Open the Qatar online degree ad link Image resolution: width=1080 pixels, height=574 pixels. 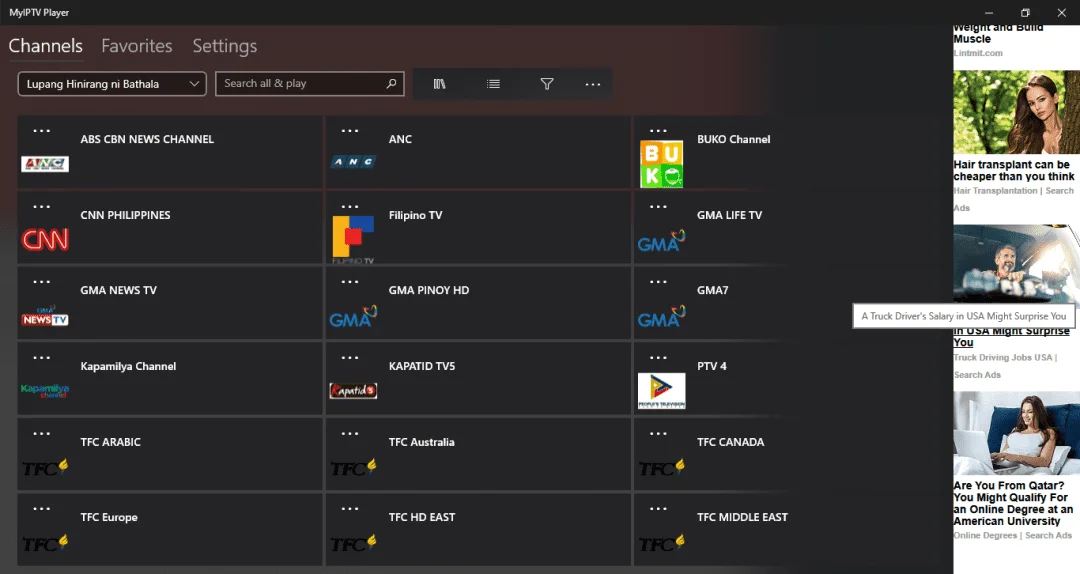1013,503
